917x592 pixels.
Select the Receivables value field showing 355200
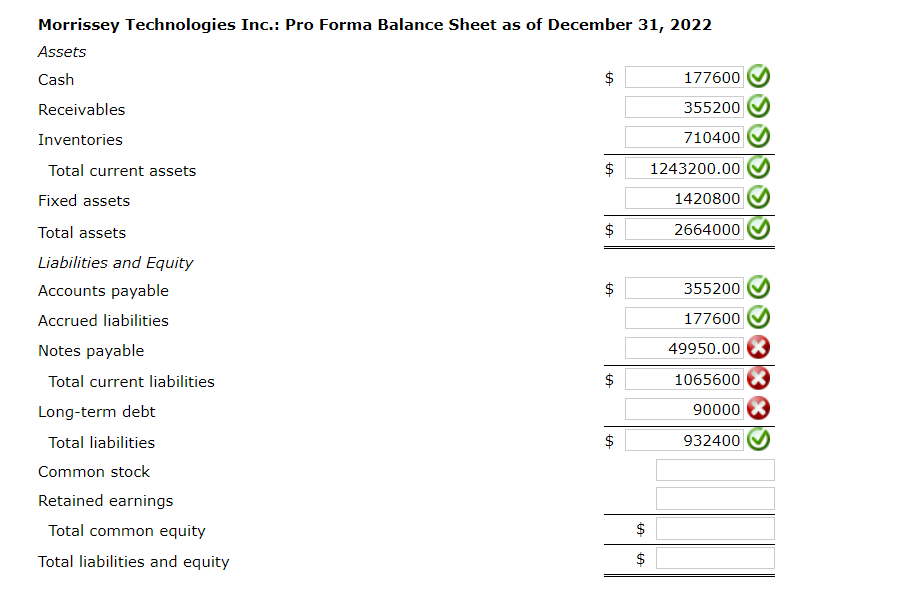(x=683, y=106)
